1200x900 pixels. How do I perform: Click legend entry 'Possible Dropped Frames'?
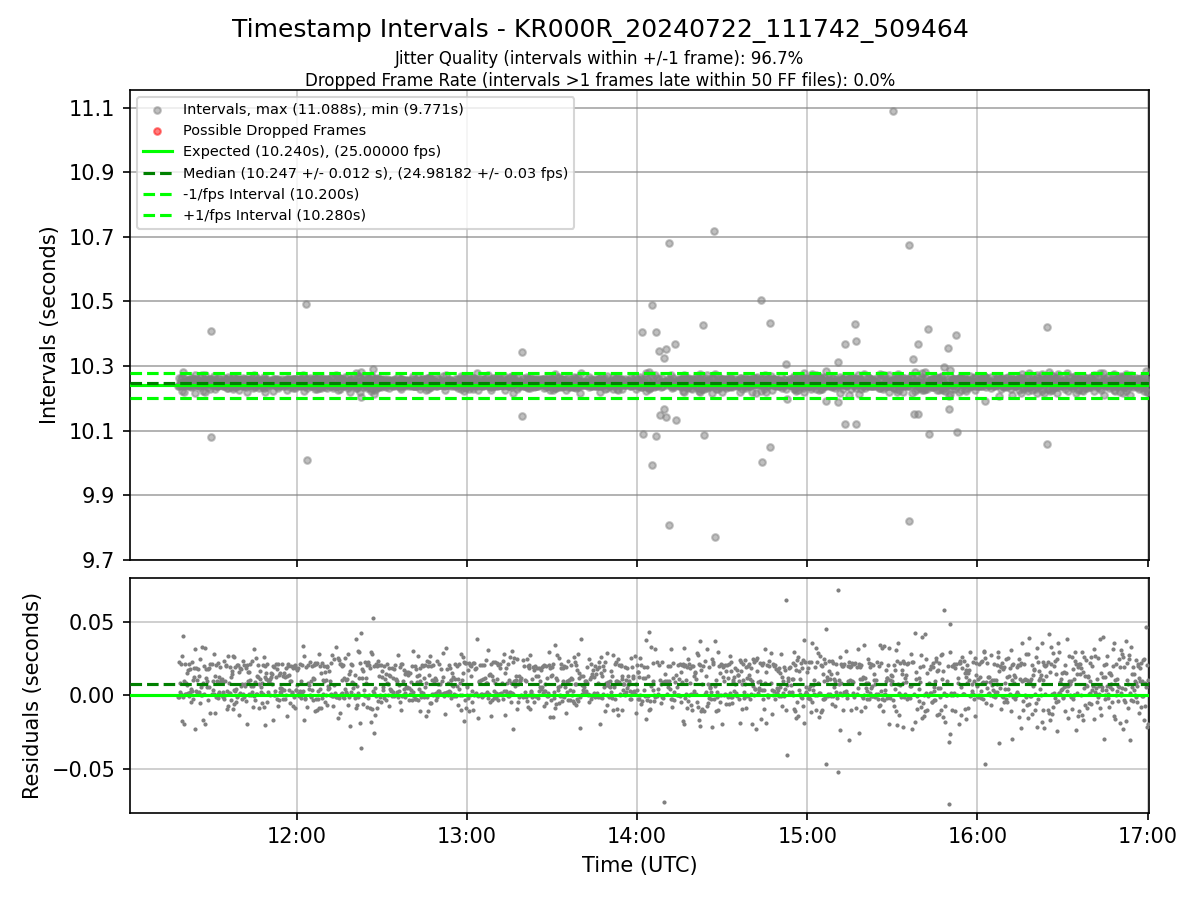pos(274,130)
